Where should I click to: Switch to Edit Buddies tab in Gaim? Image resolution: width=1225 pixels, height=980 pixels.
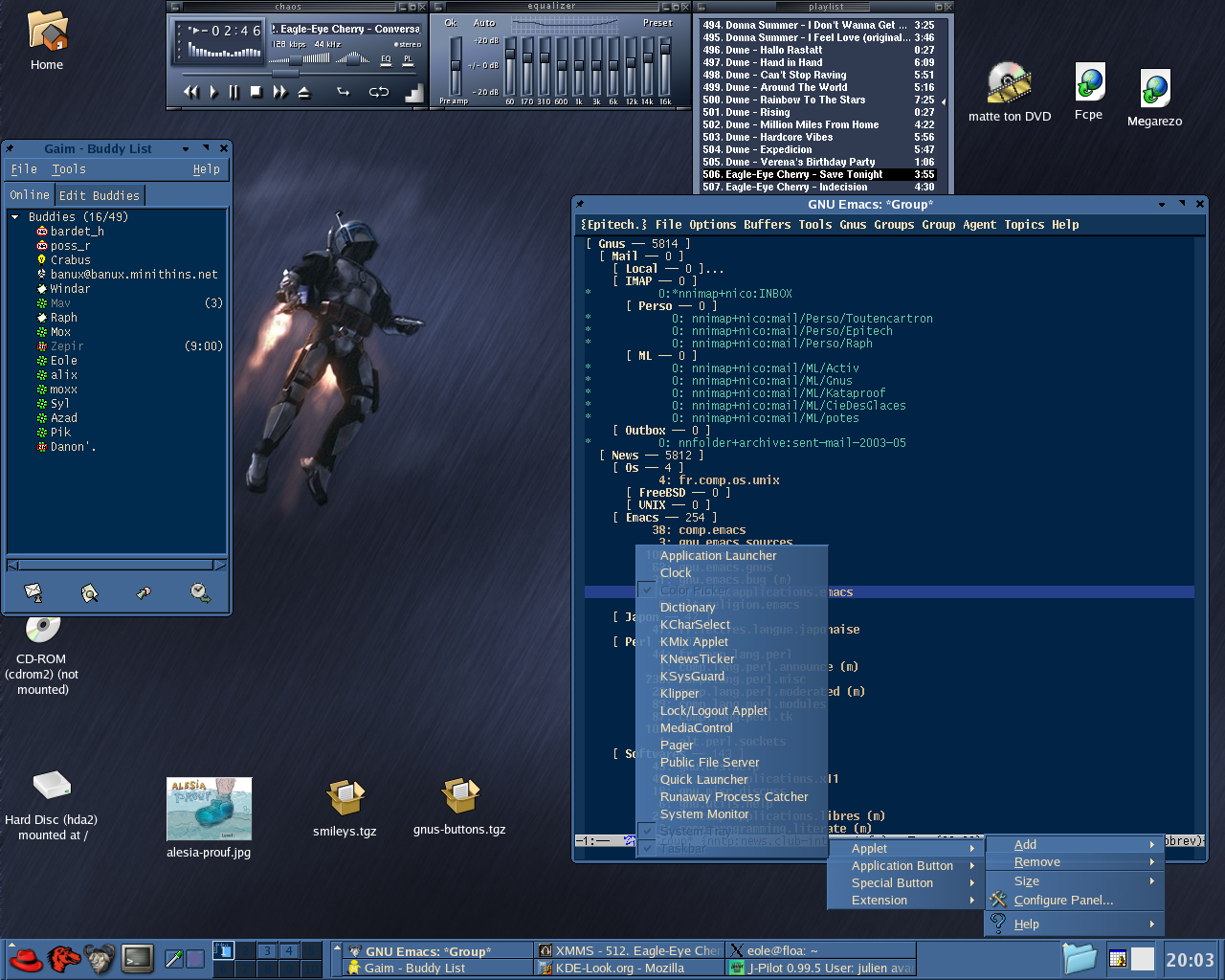click(100, 195)
